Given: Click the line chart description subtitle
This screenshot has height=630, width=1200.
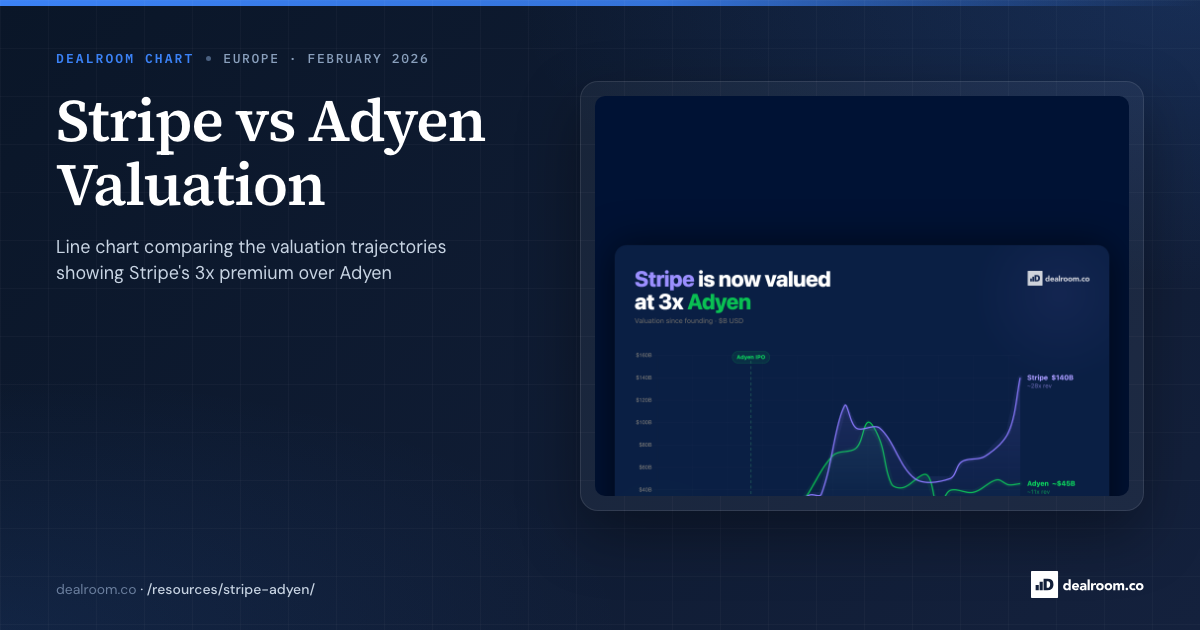Looking at the screenshot, I should point(251,260).
